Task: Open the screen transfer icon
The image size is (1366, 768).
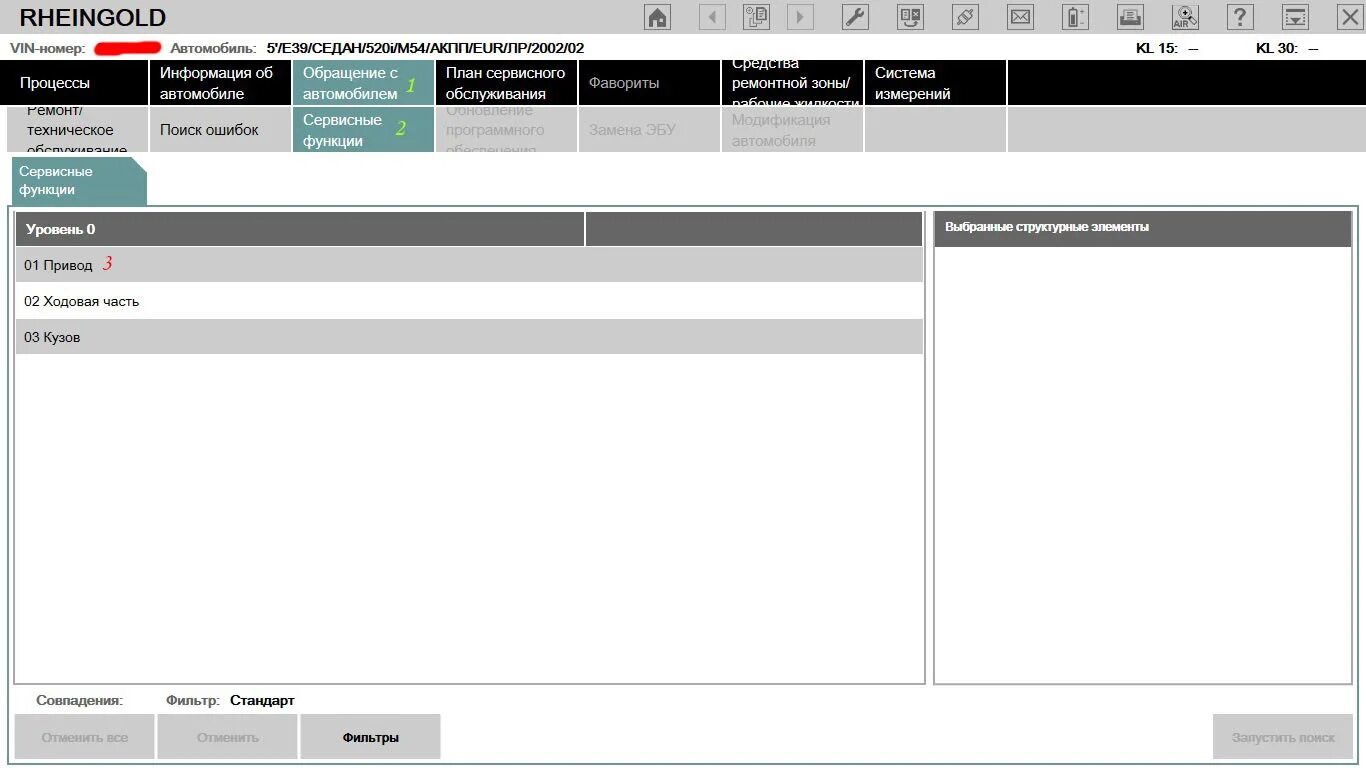Action: pyautogui.click(x=910, y=17)
